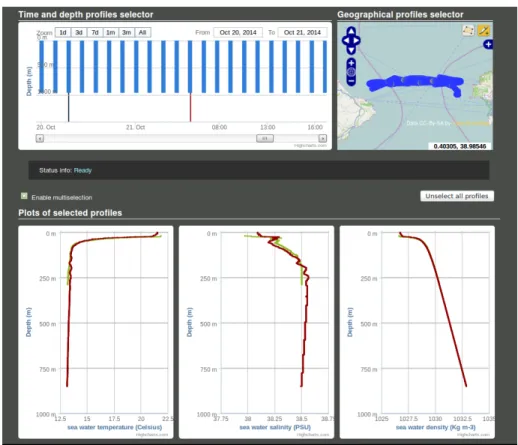This screenshot has height=445, width=518.
Task: Click the timeline scrollbar right arrow
Action: [322, 138]
